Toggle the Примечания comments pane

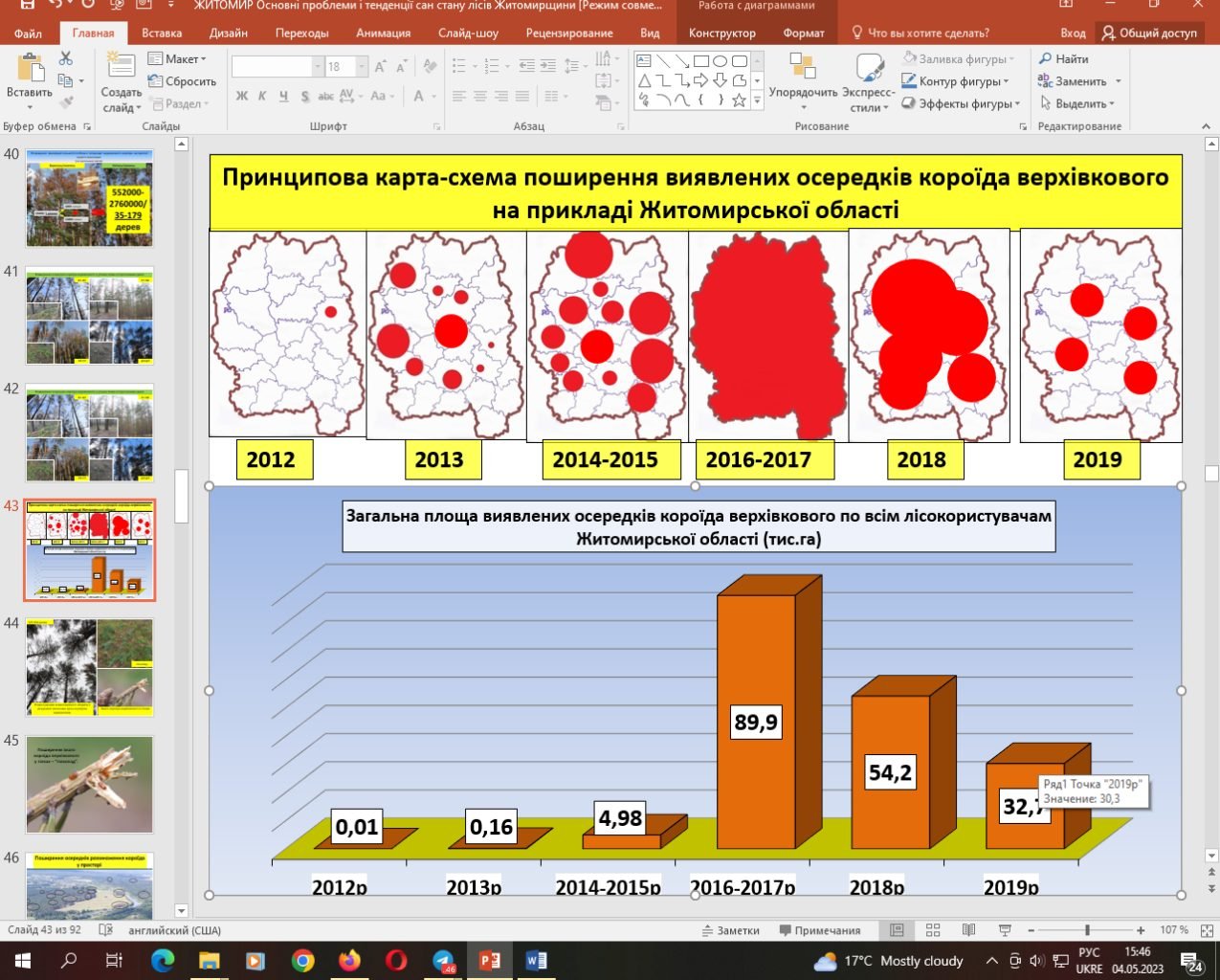[819, 930]
